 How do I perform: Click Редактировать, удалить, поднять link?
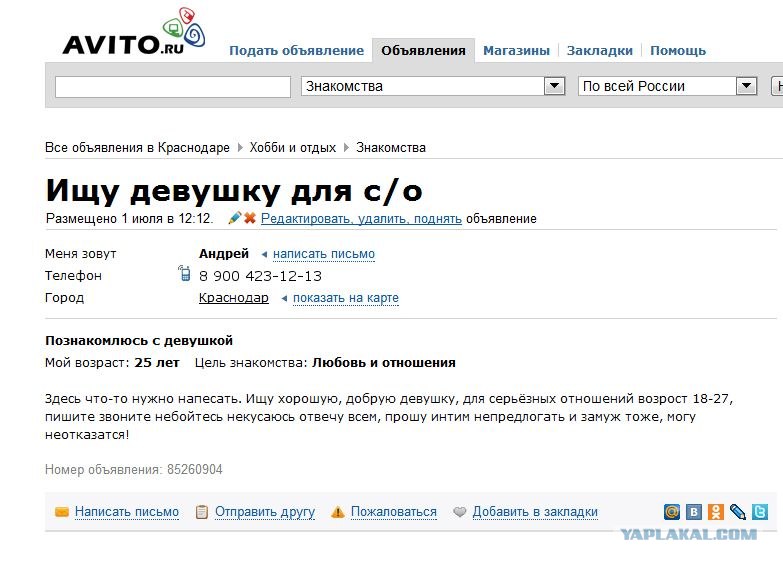[361, 218]
